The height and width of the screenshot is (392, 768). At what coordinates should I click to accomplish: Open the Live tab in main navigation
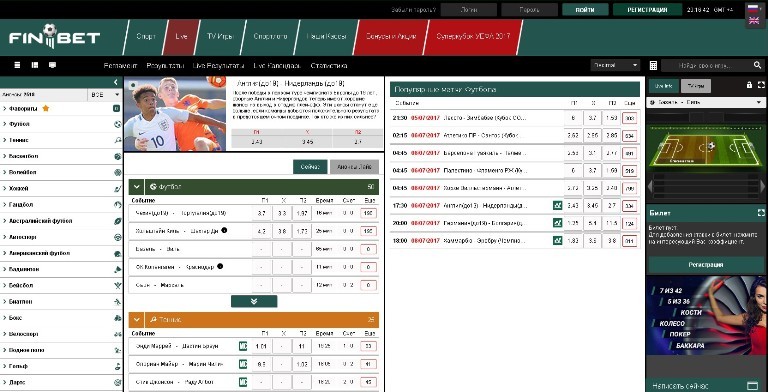[181, 37]
